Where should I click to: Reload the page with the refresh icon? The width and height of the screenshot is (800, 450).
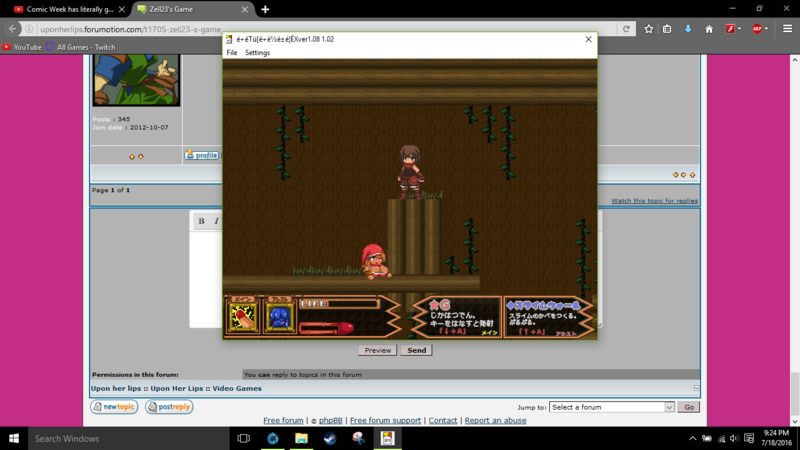[626, 29]
